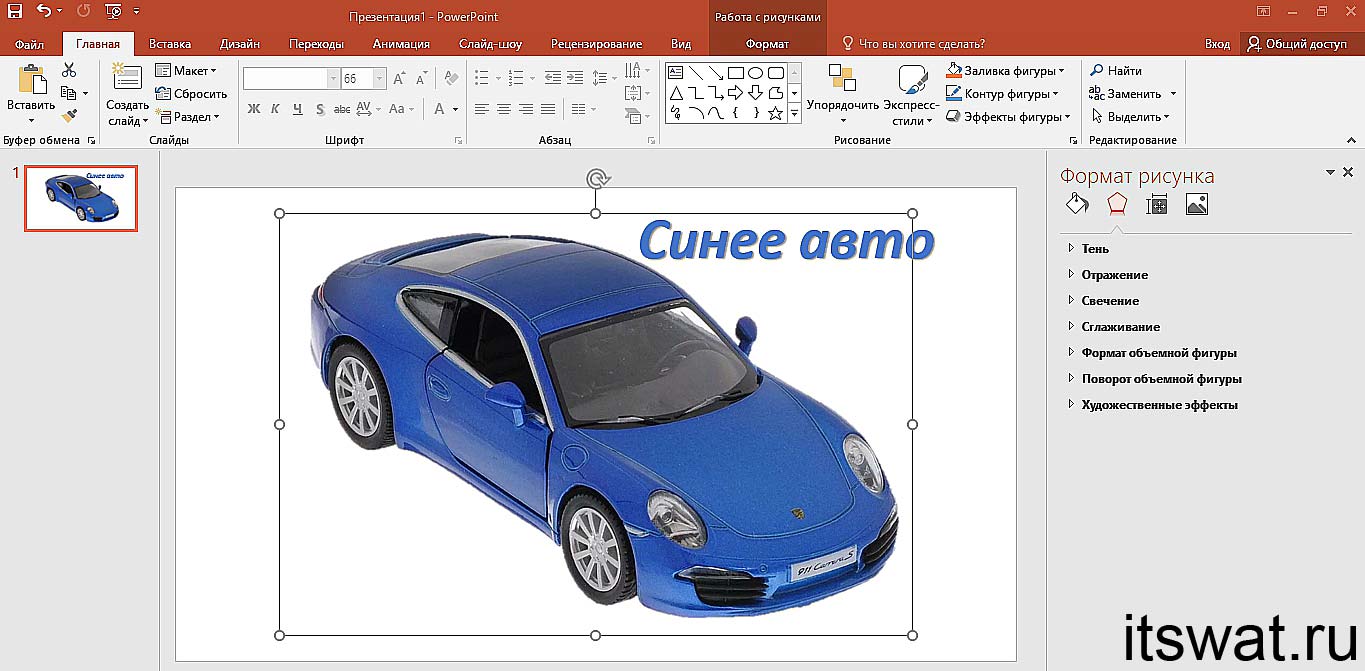Click the Cut scissors icon

pos(69,70)
